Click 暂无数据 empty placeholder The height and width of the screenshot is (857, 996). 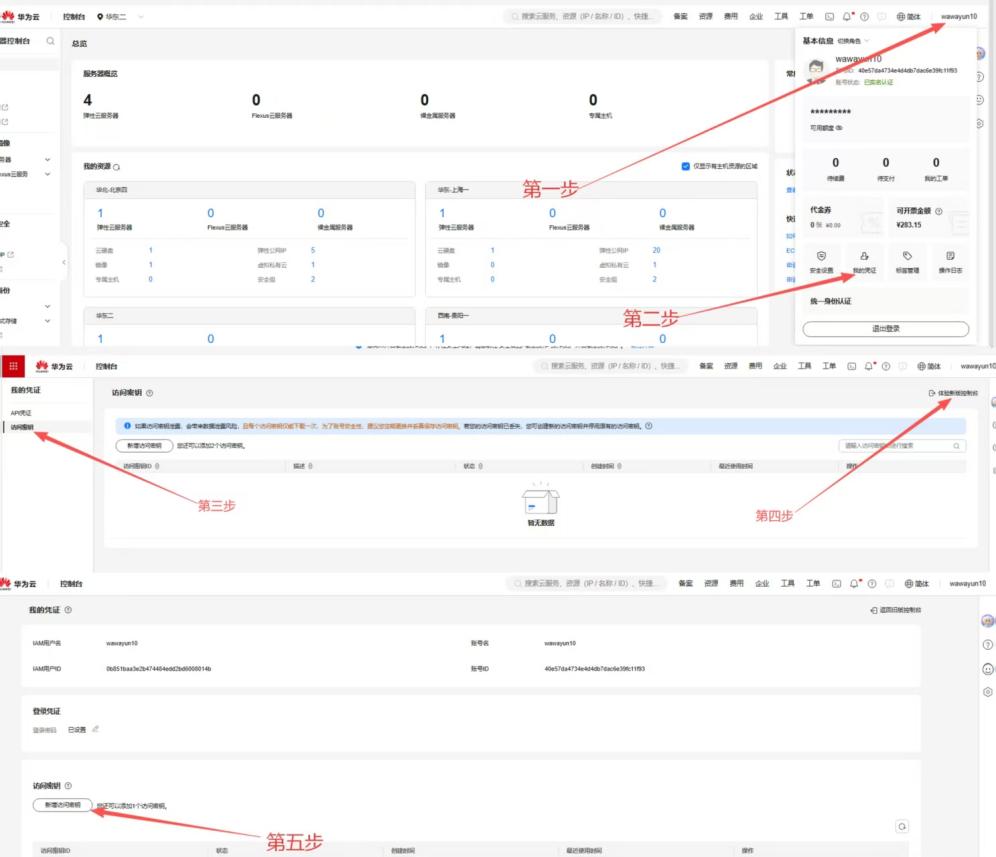point(541,506)
